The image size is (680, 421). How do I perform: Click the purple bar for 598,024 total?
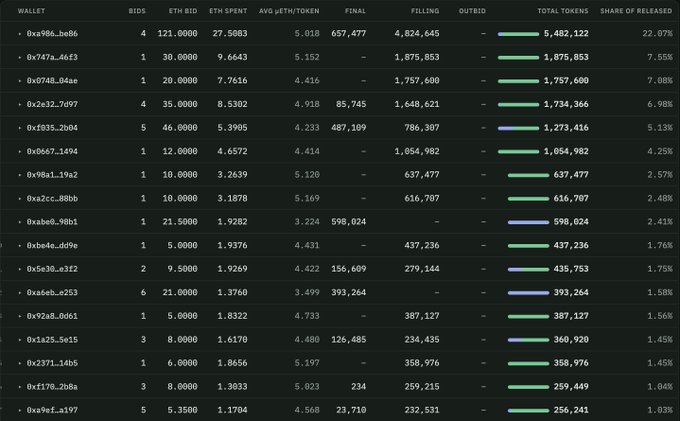pyautogui.click(x=528, y=222)
